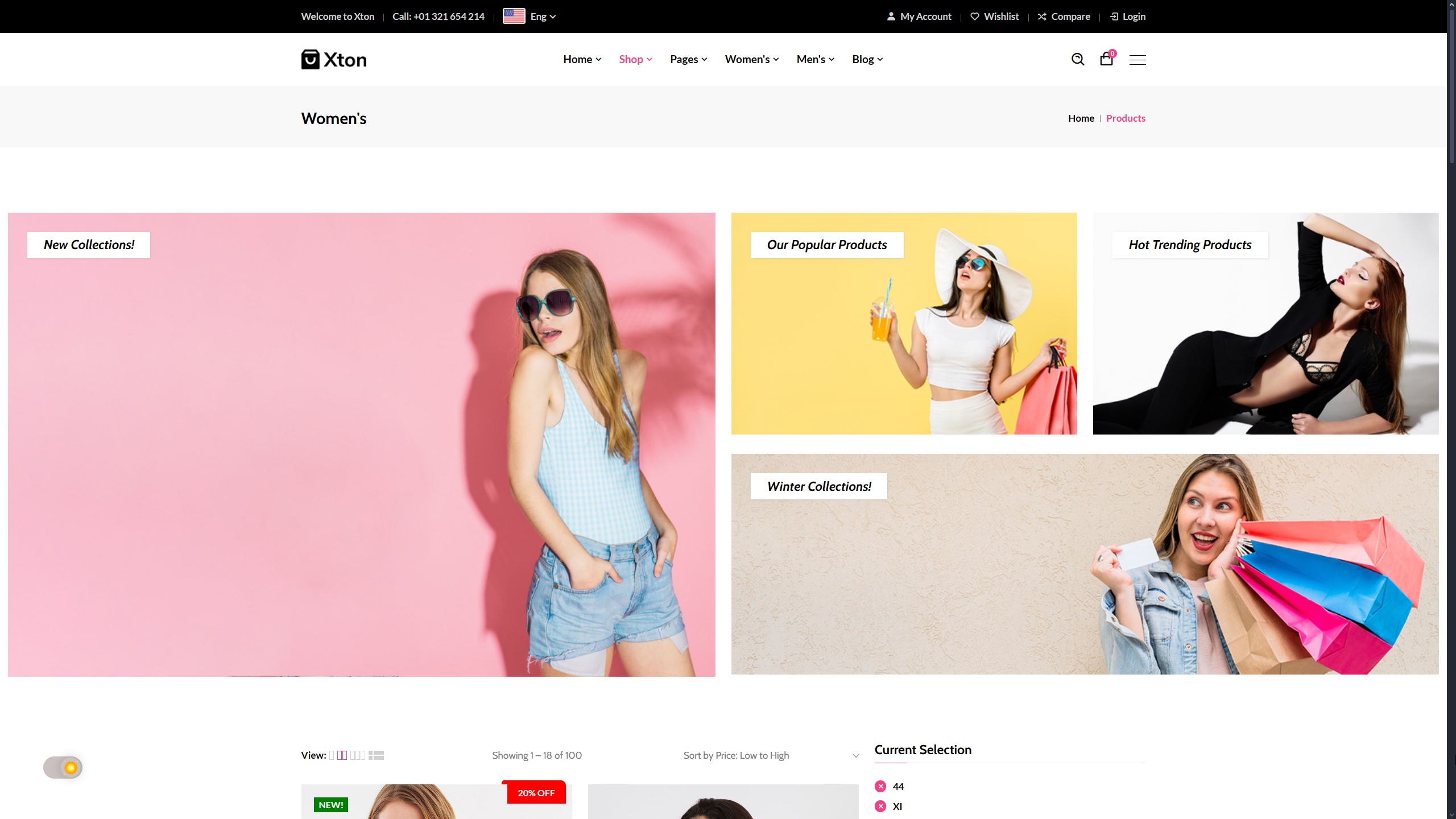Remove the XI filter selection
The height and width of the screenshot is (819, 1456).
(880, 806)
